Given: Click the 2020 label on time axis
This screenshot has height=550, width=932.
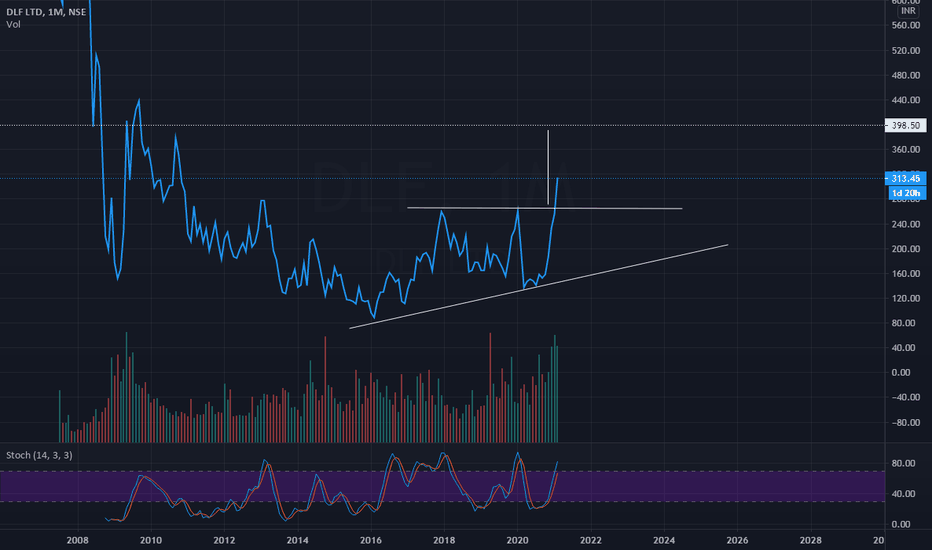Looking at the screenshot, I should tap(517, 540).
